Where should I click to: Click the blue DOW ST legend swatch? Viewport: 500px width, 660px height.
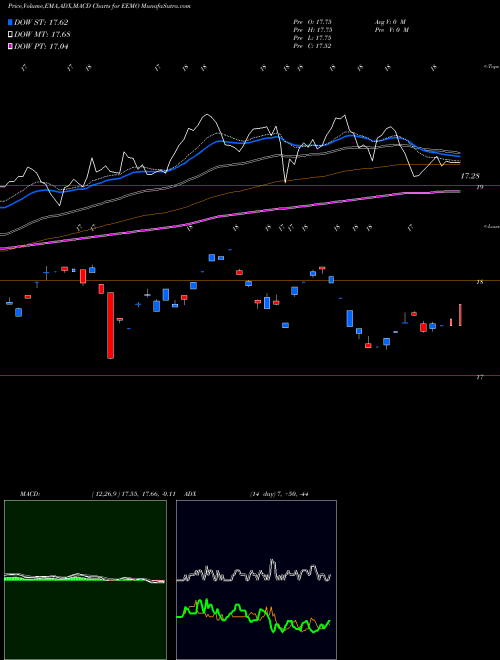click(11, 22)
